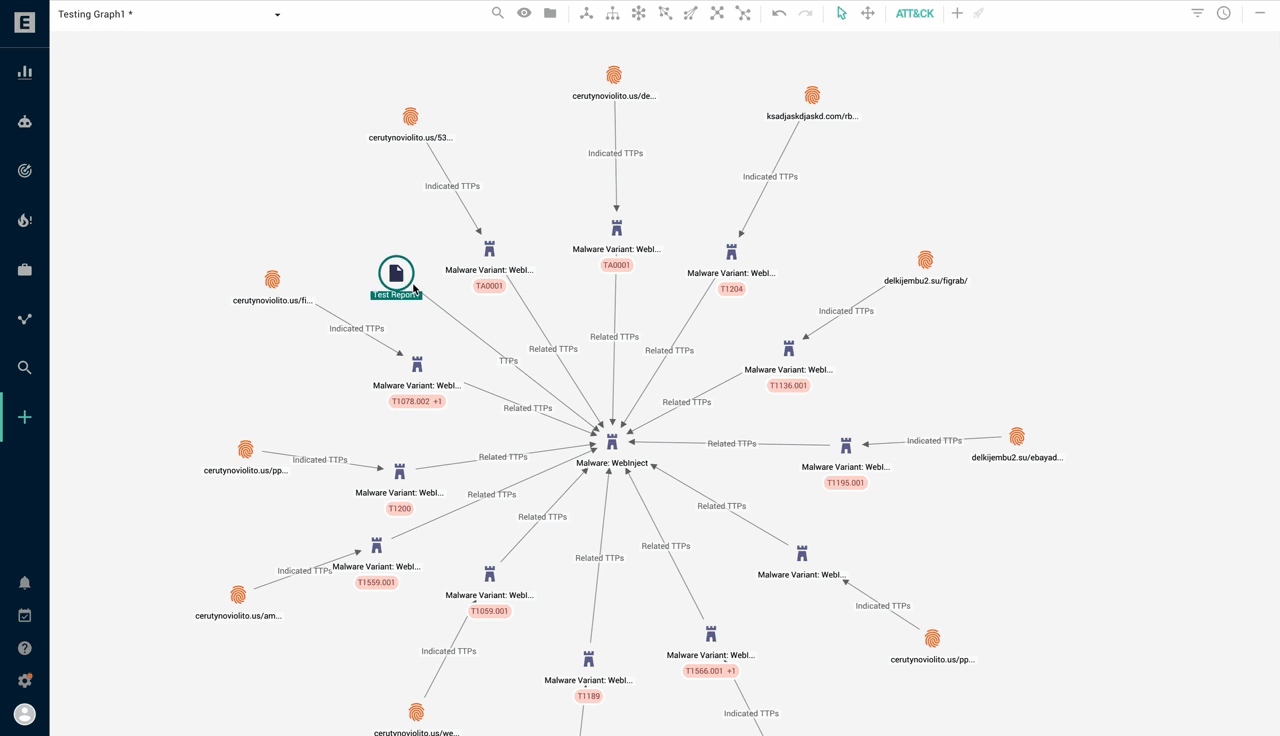Click the T1195.001 tag badge
Image resolution: width=1280 pixels, height=736 pixels.
click(x=845, y=483)
